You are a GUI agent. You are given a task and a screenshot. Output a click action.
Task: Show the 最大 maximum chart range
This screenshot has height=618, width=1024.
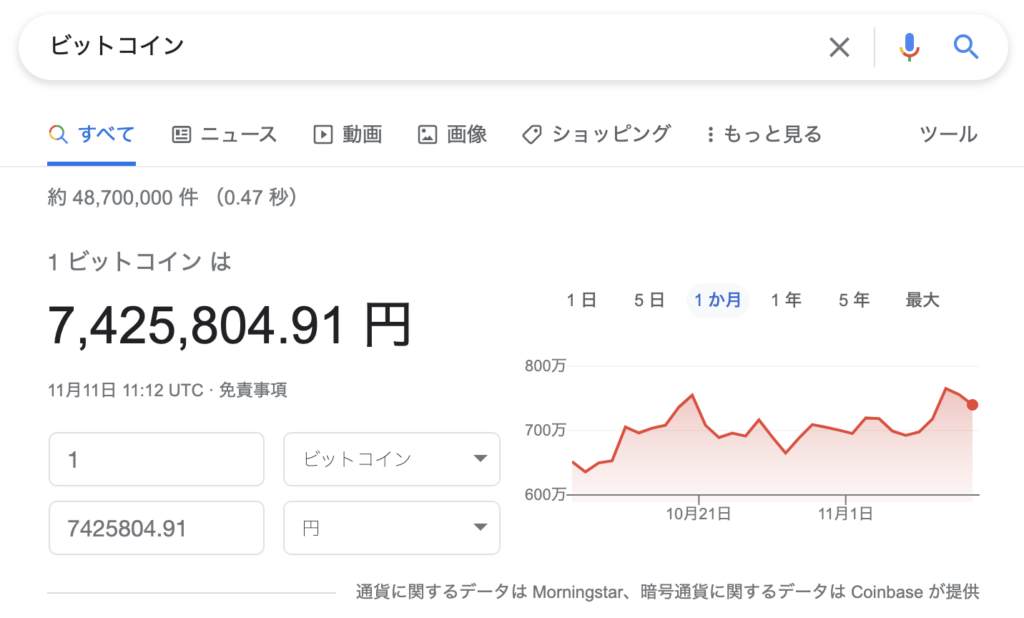922,300
